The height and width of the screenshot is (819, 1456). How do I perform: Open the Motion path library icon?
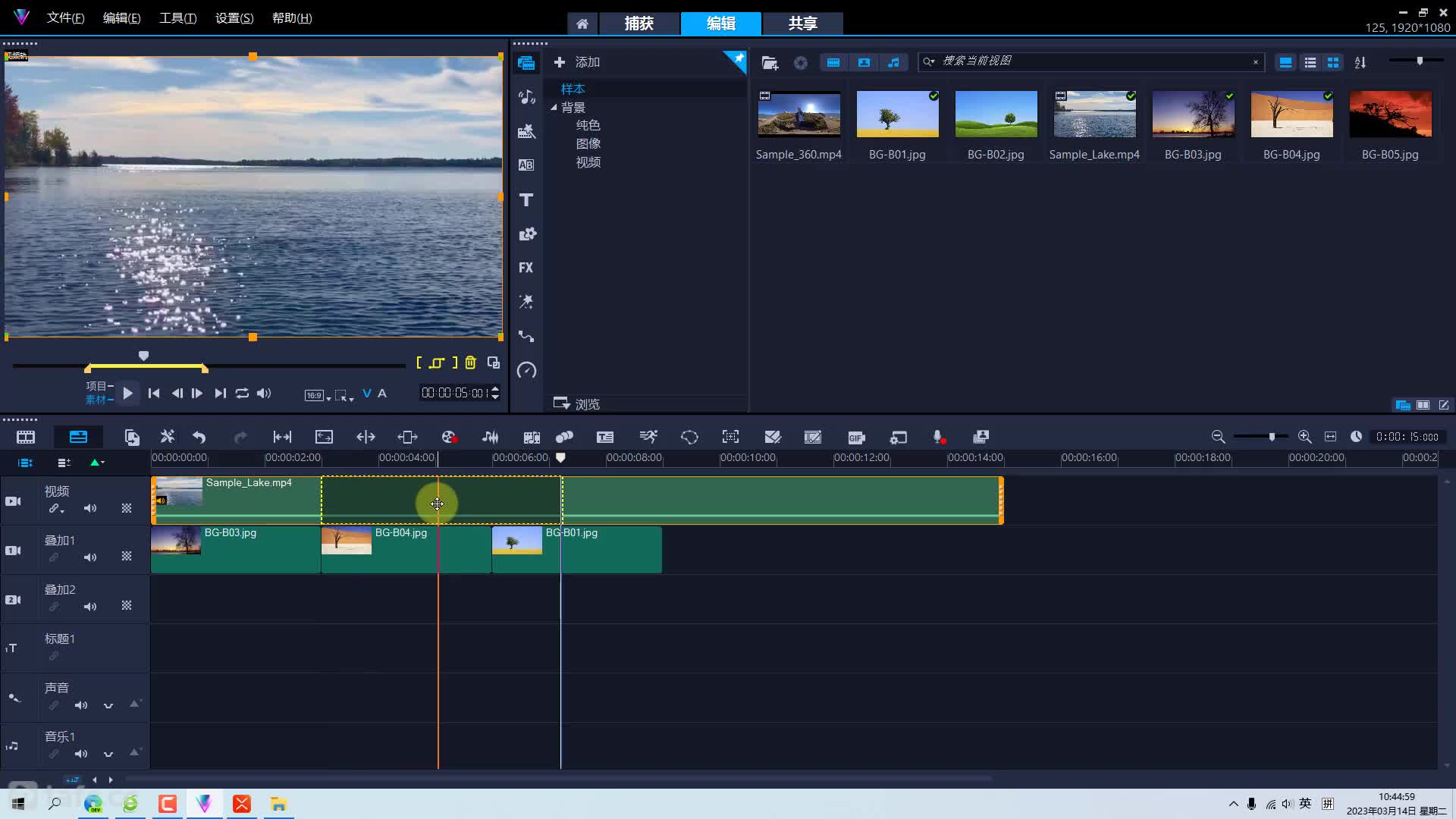point(526,336)
